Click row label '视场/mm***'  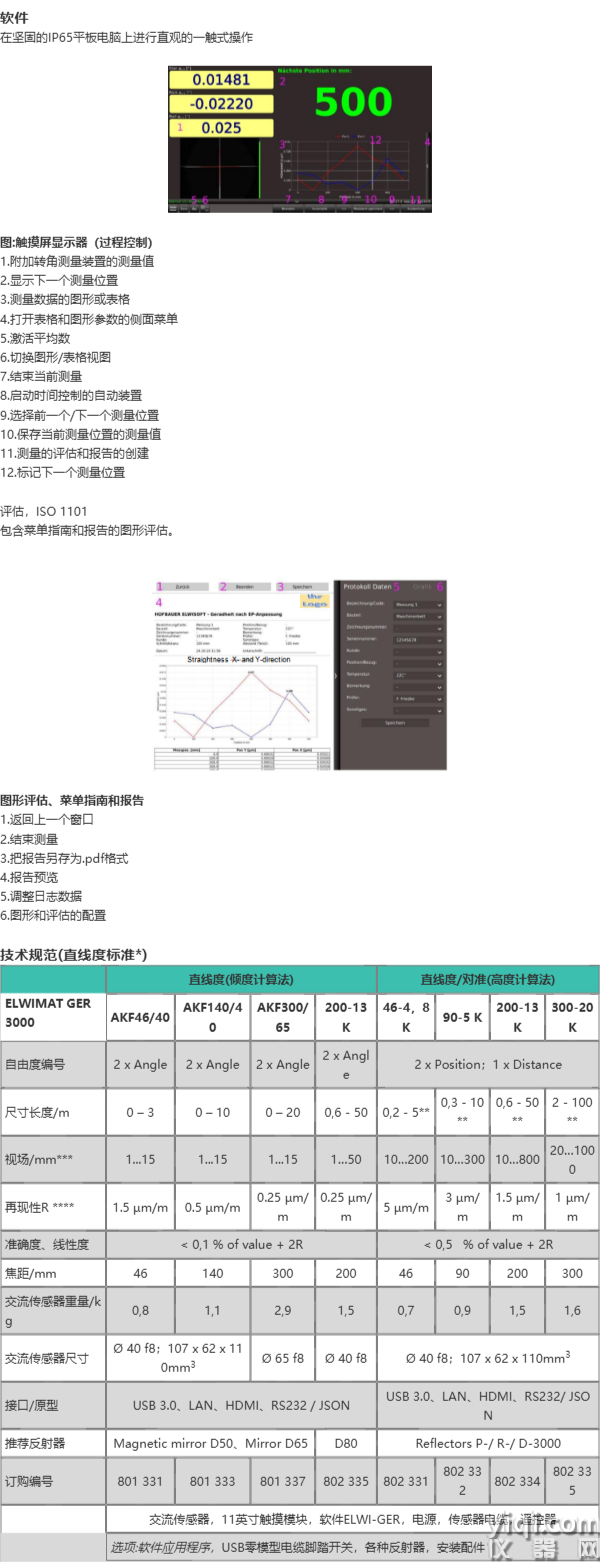pos(53,1159)
